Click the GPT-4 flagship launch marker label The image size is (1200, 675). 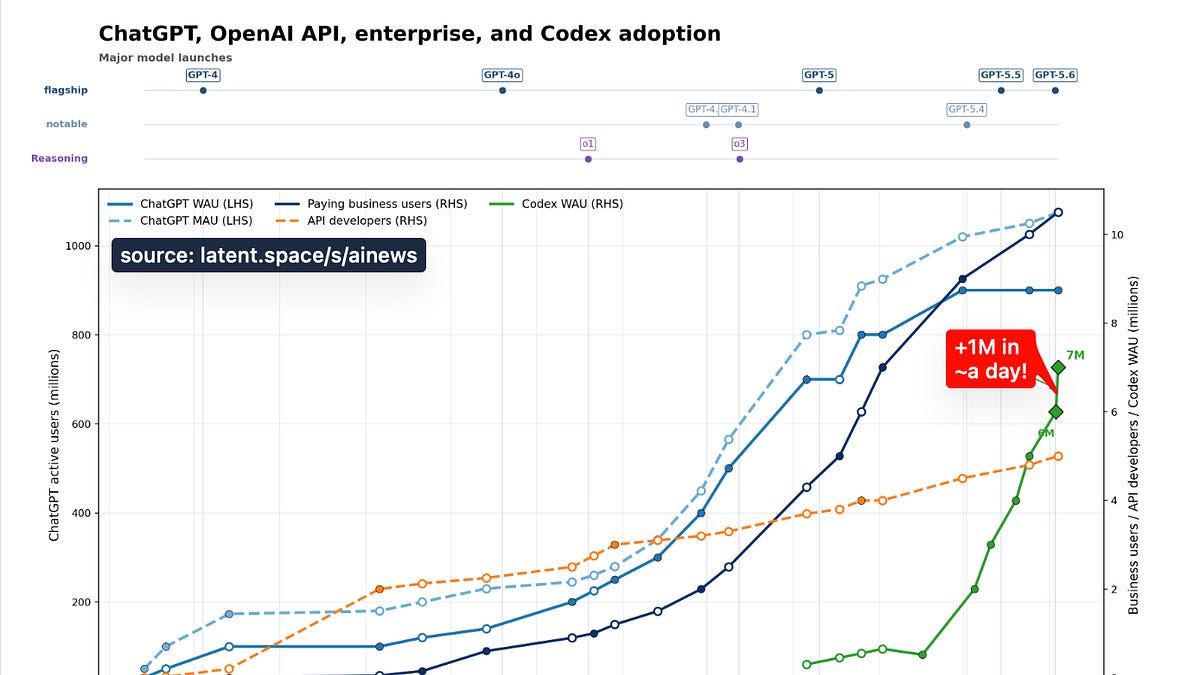click(x=203, y=75)
